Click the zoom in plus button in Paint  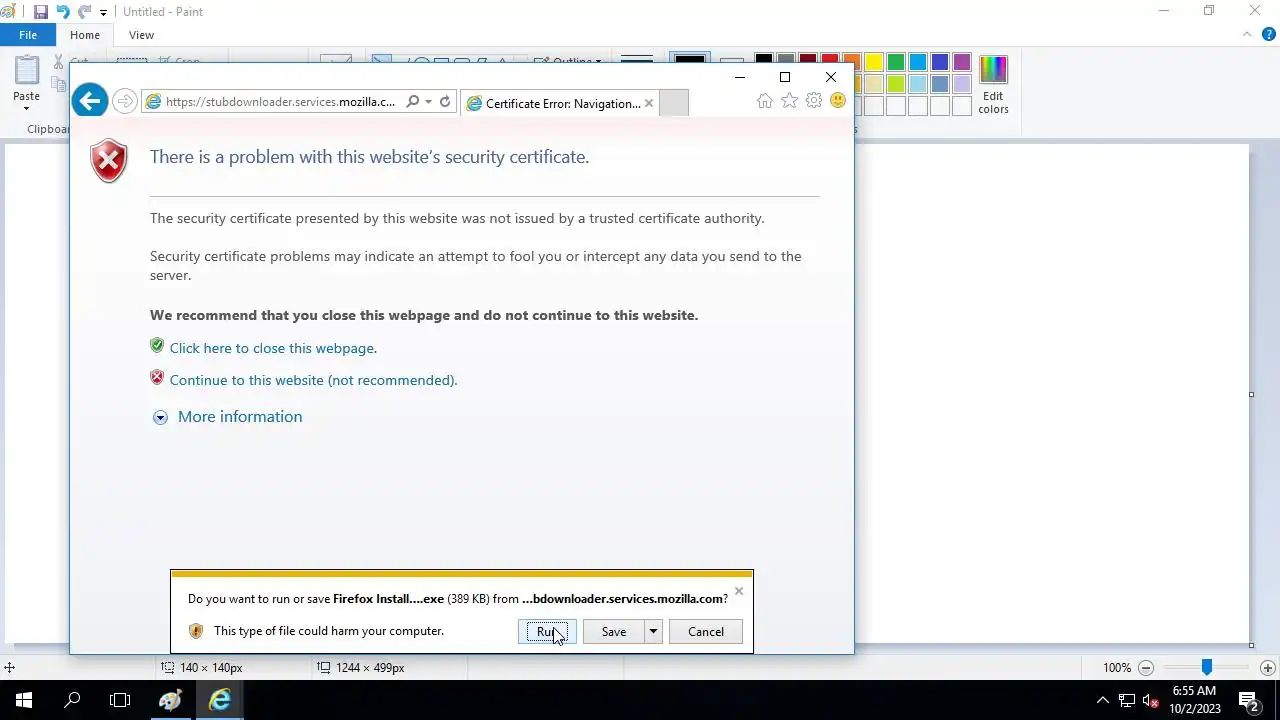[1268, 668]
